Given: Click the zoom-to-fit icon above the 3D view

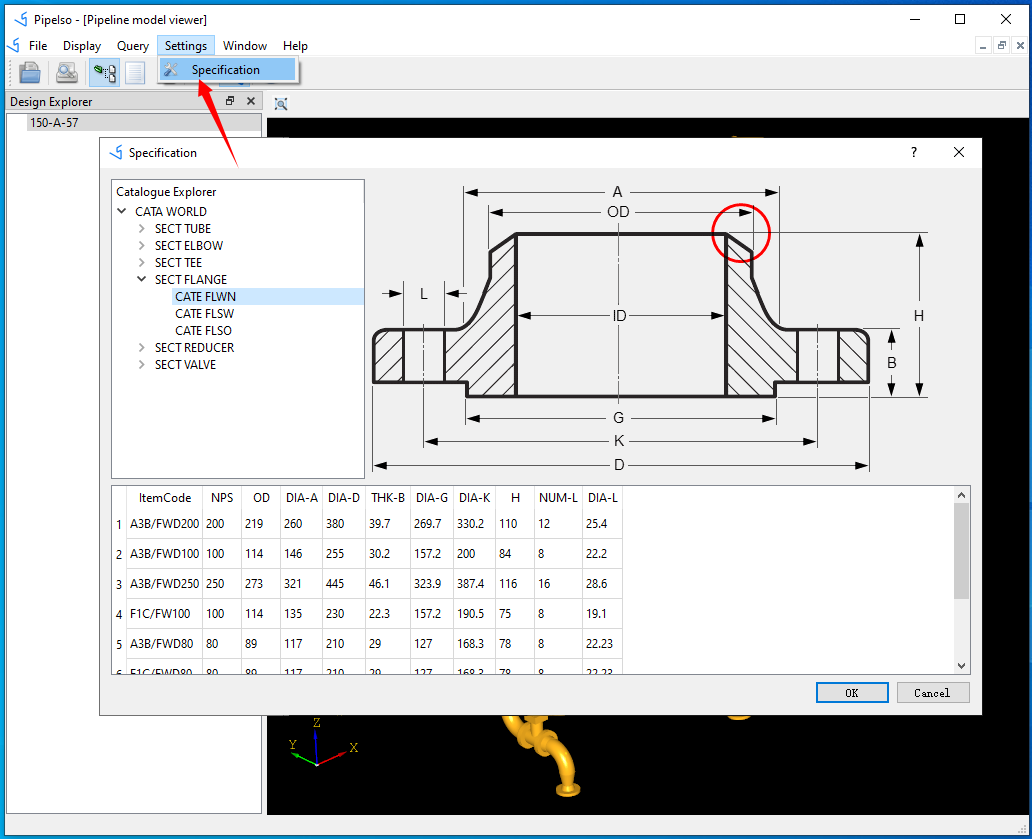Looking at the screenshot, I should (x=281, y=104).
